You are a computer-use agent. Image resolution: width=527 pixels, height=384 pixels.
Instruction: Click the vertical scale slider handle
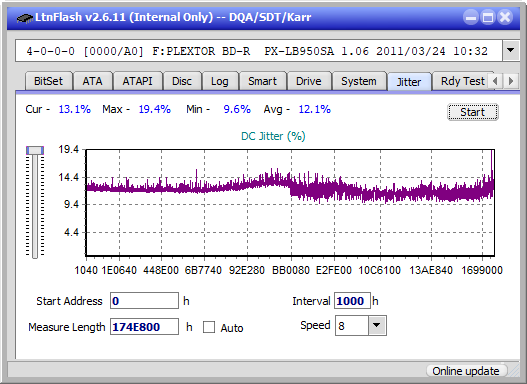pyautogui.click(x=35, y=150)
